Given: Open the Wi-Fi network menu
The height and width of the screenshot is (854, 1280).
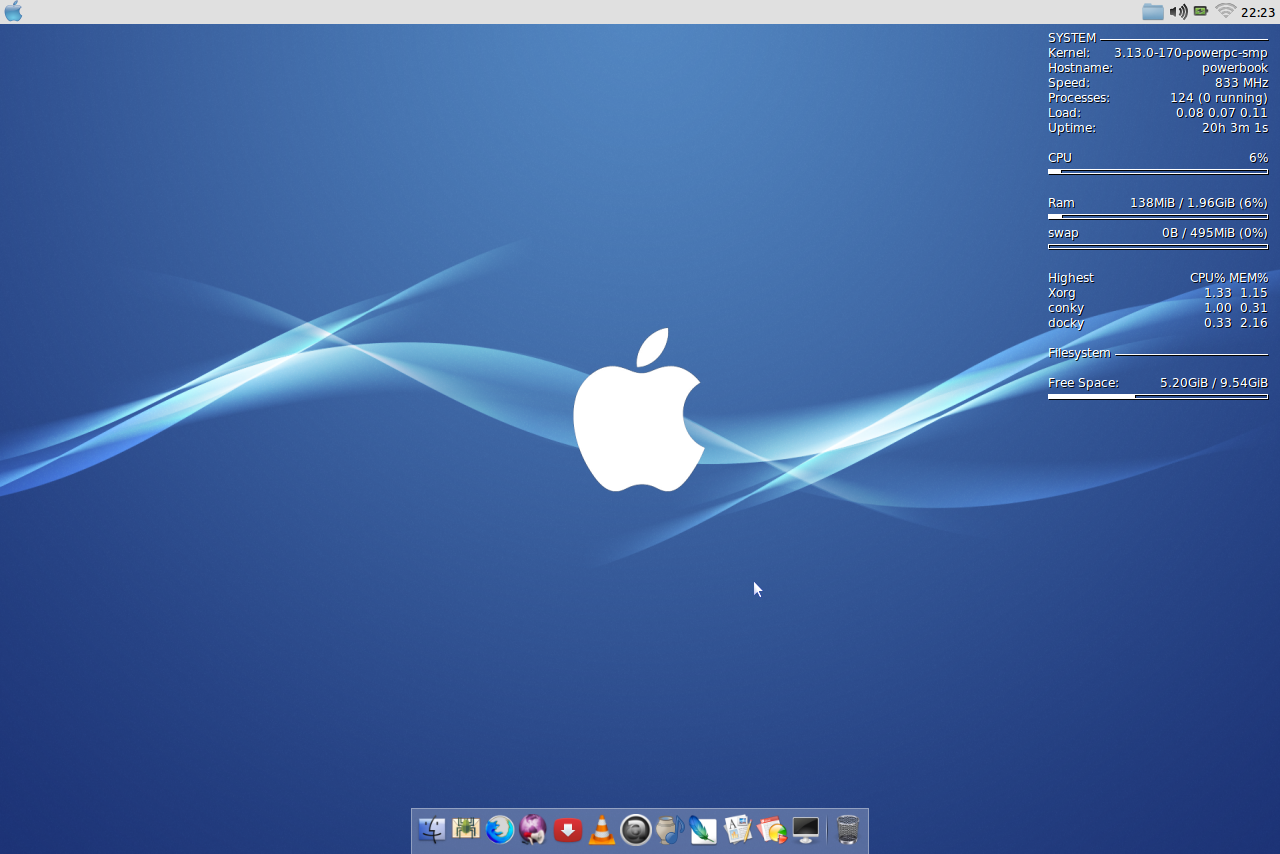Looking at the screenshot, I should click(1226, 12).
